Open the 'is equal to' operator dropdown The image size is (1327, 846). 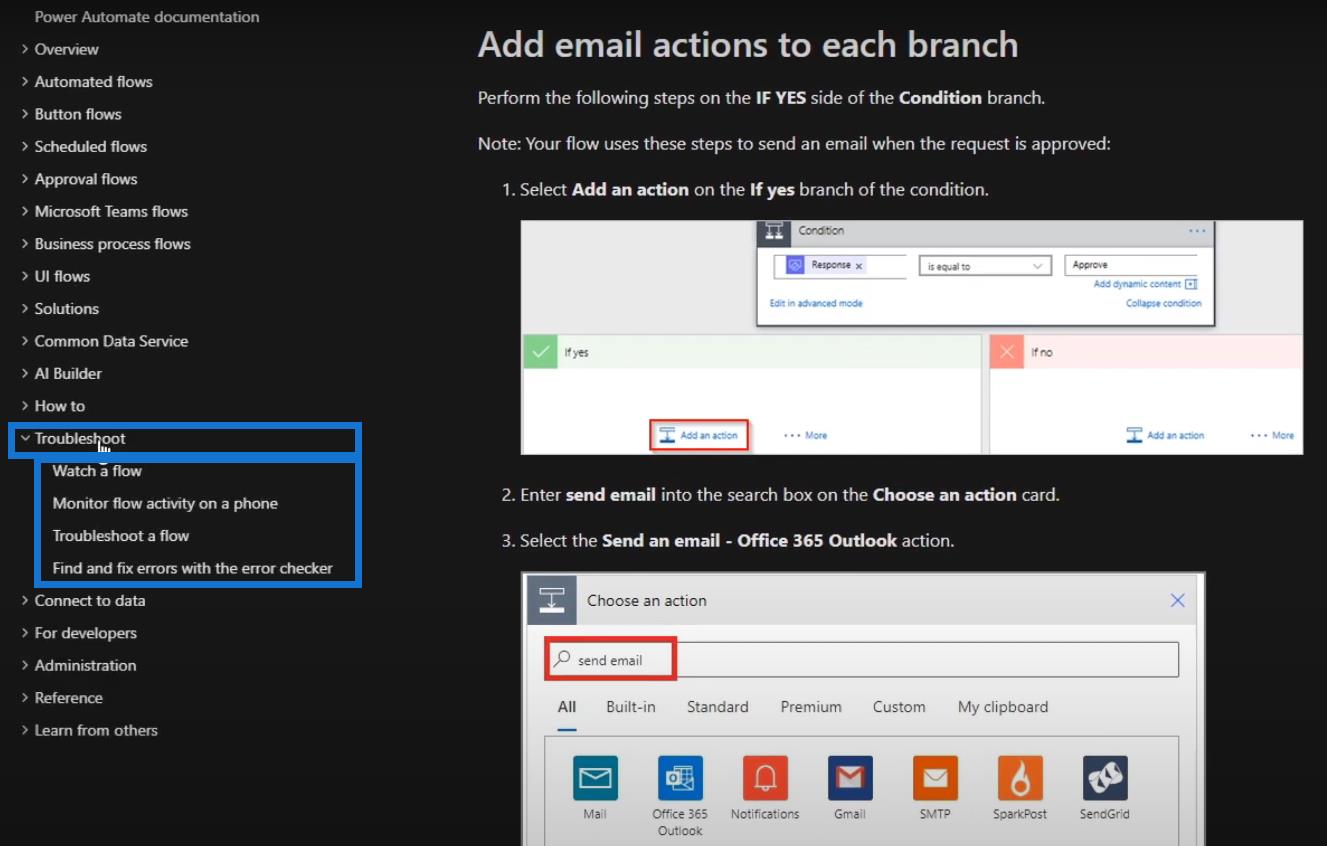[984, 266]
